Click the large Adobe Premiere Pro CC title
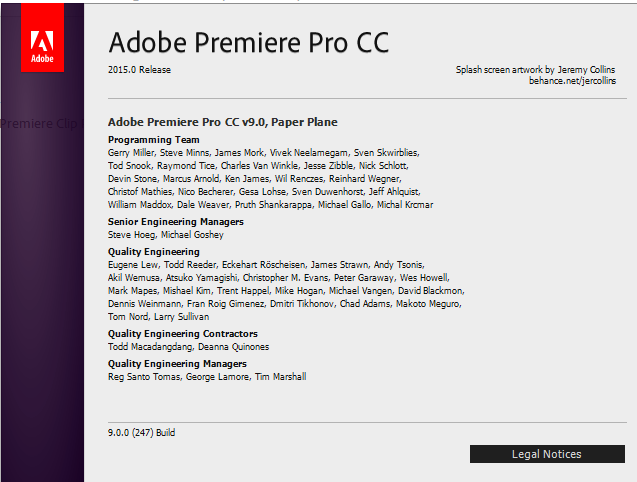 click(248, 43)
